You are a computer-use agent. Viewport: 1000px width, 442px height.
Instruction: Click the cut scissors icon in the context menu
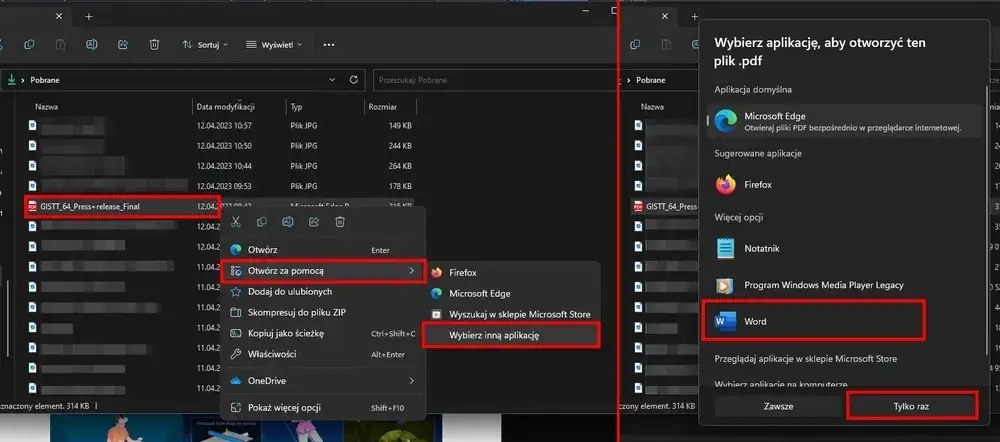236,221
